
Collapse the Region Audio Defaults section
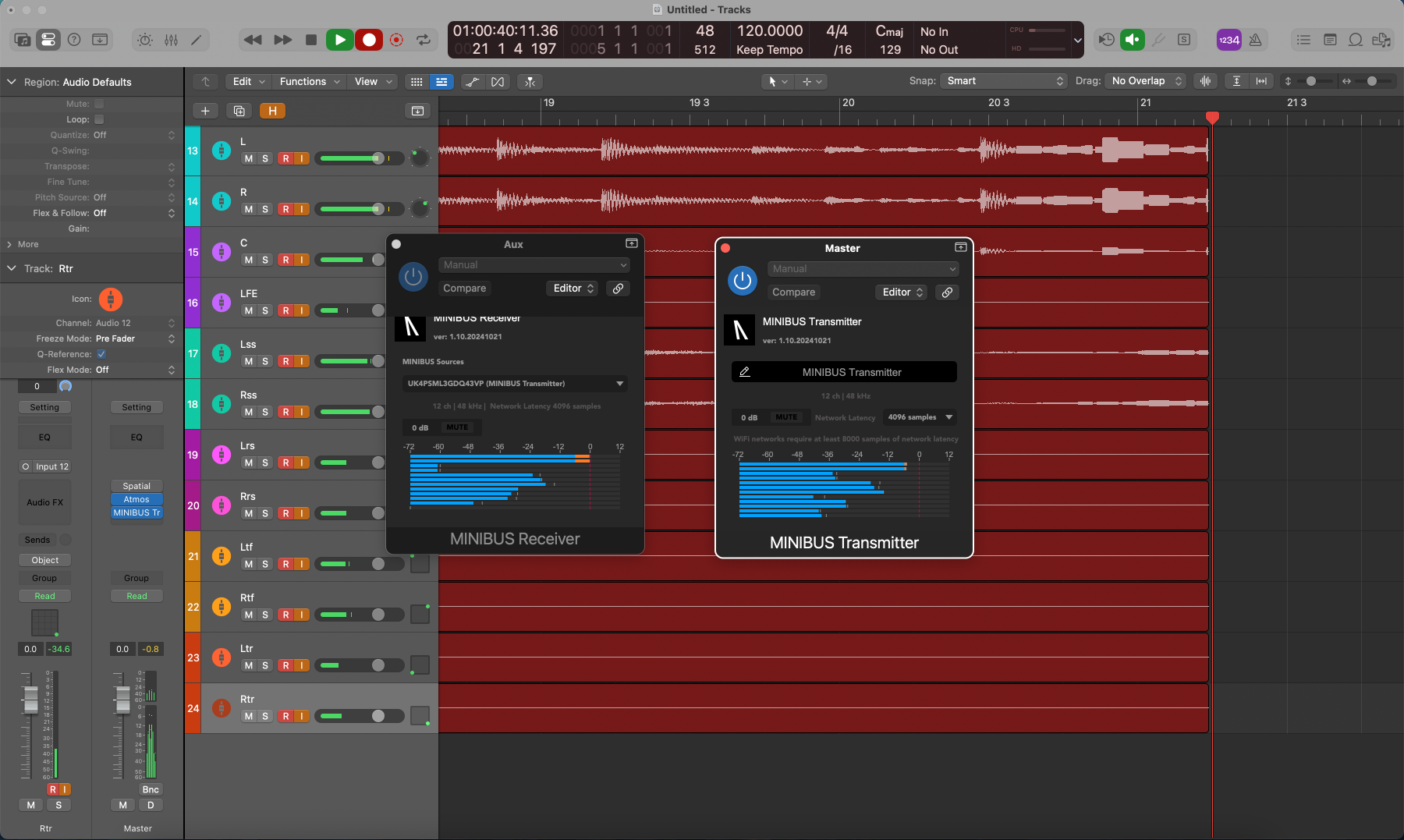(x=12, y=82)
